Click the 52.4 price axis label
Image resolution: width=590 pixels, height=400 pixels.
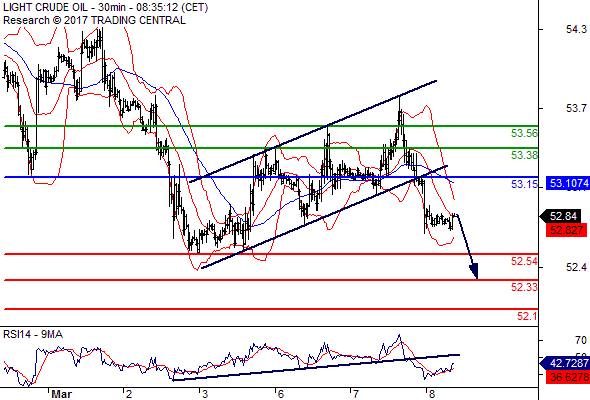576,268
